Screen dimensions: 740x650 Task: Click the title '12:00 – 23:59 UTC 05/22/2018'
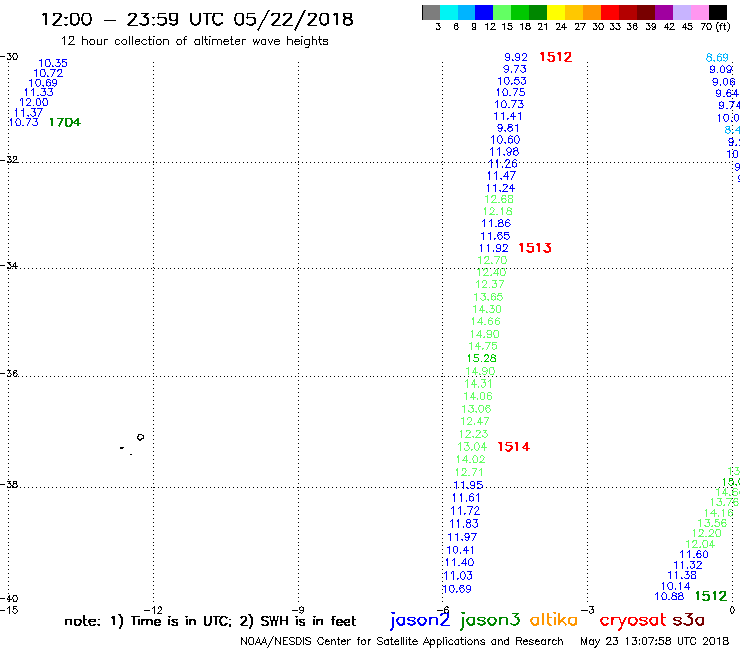(x=197, y=19)
